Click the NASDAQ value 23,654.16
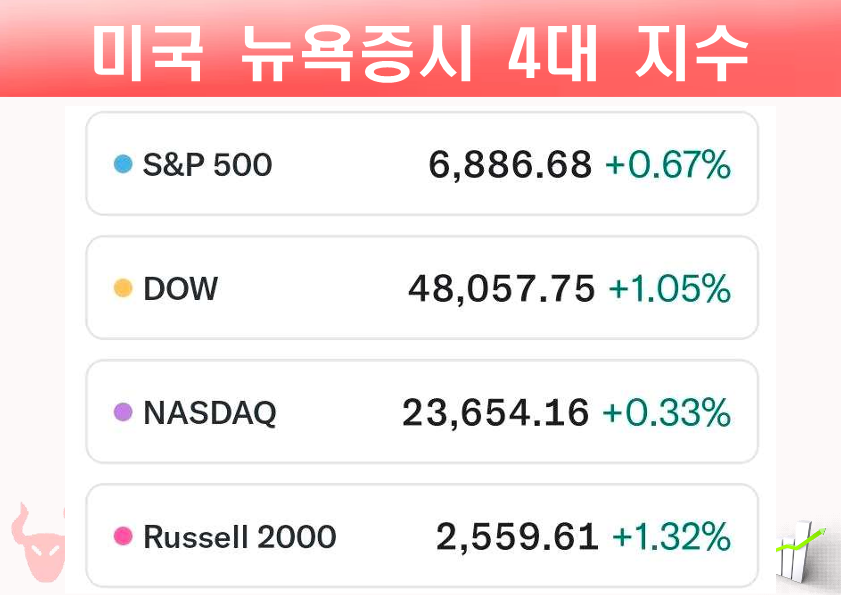The width and height of the screenshot is (841, 595). 496,412
